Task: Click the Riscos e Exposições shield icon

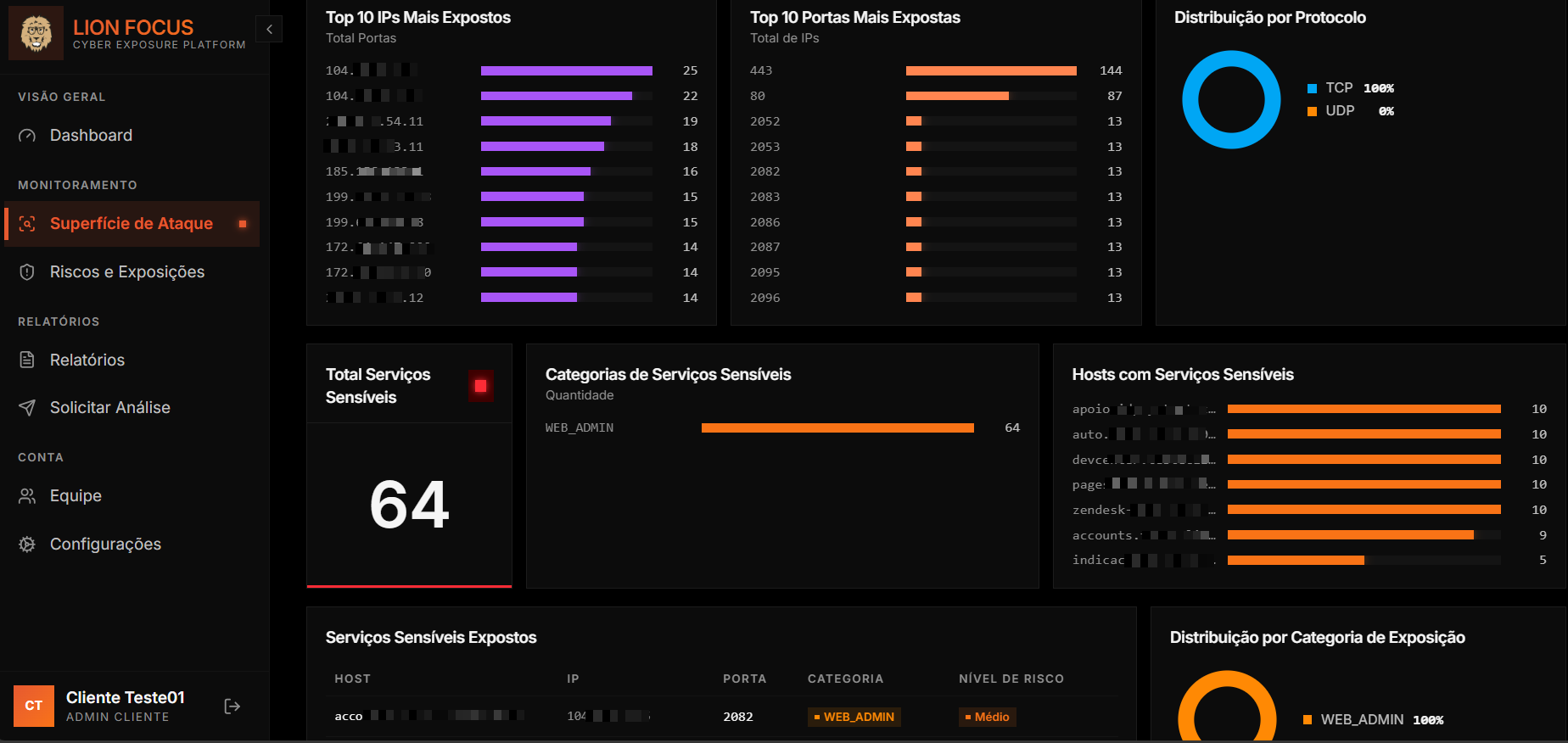Action: click(x=27, y=272)
